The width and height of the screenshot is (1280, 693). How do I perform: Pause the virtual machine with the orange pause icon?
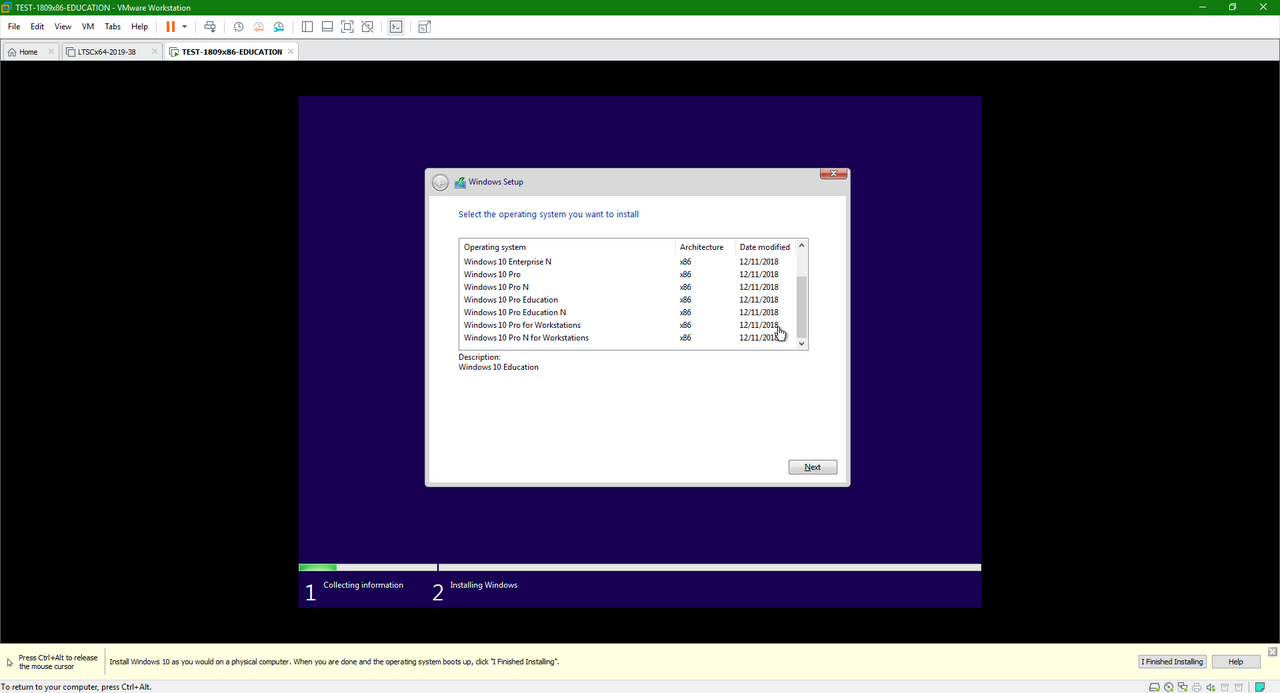170,26
